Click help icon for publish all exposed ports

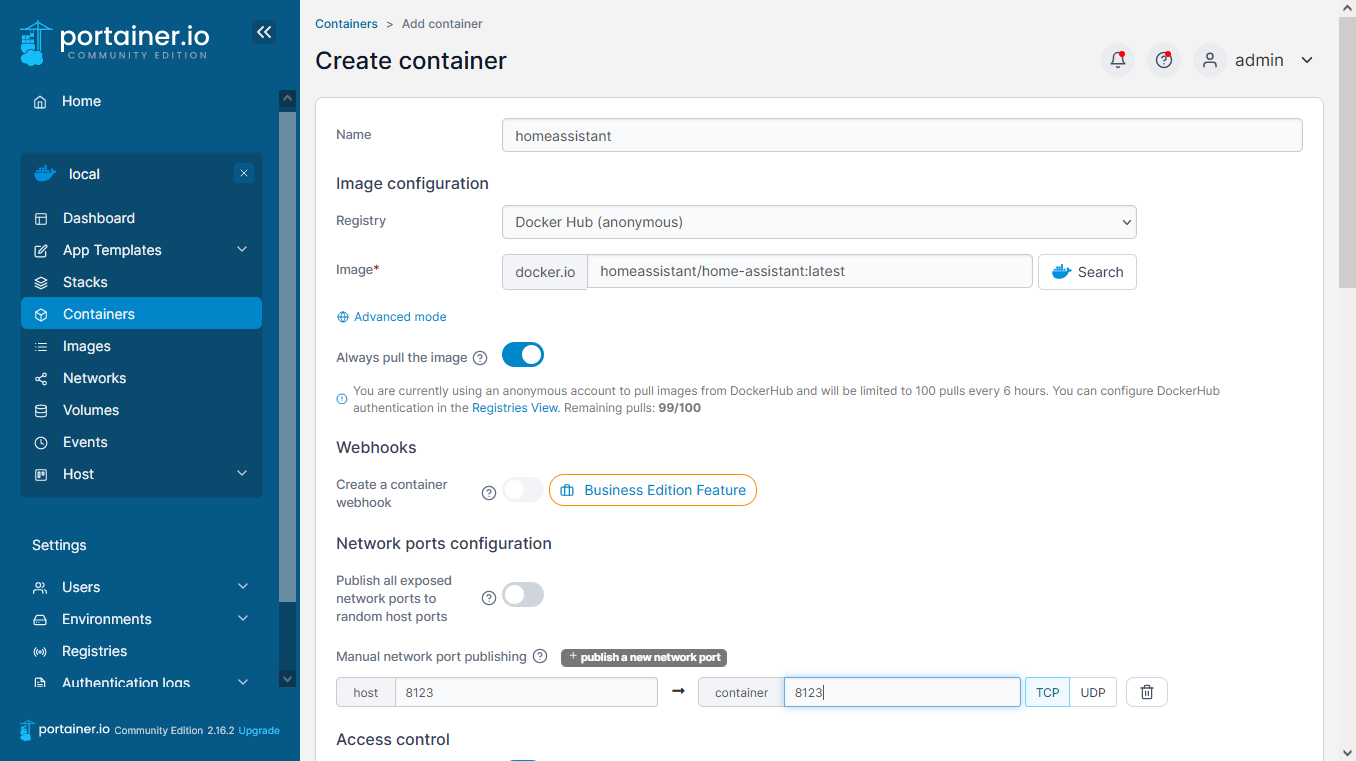pyautogui.click(x=489, y=598)
